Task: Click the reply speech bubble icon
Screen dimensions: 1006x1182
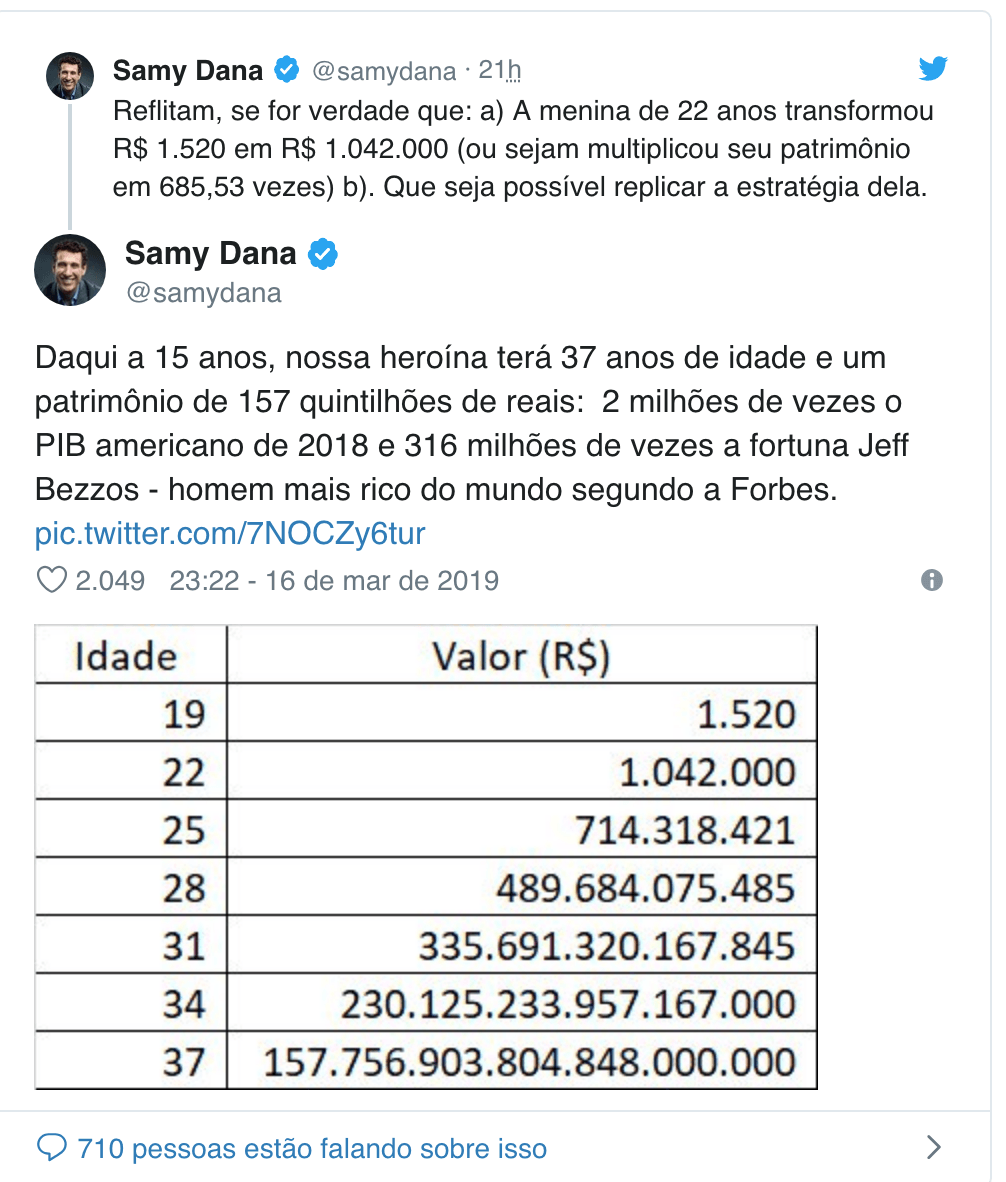Action: (x=52, y=1148)
